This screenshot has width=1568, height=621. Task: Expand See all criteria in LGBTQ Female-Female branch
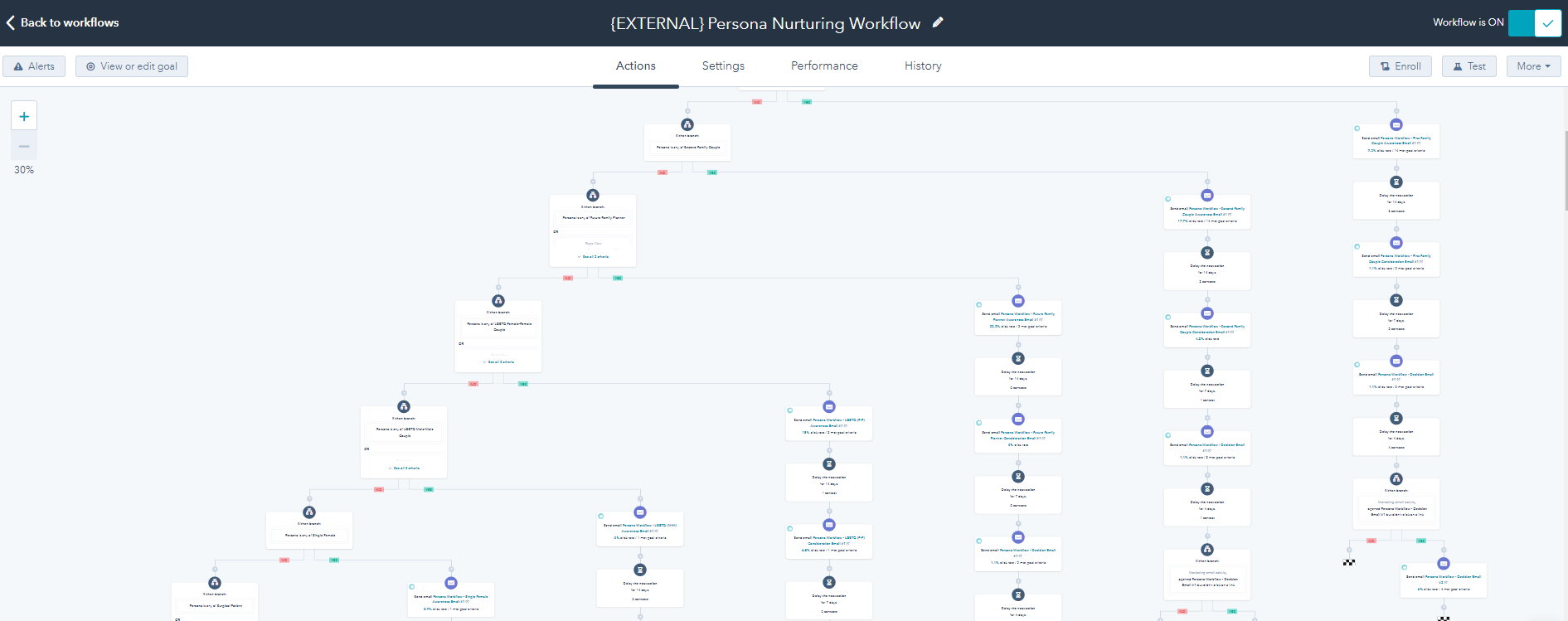[498, 362]
